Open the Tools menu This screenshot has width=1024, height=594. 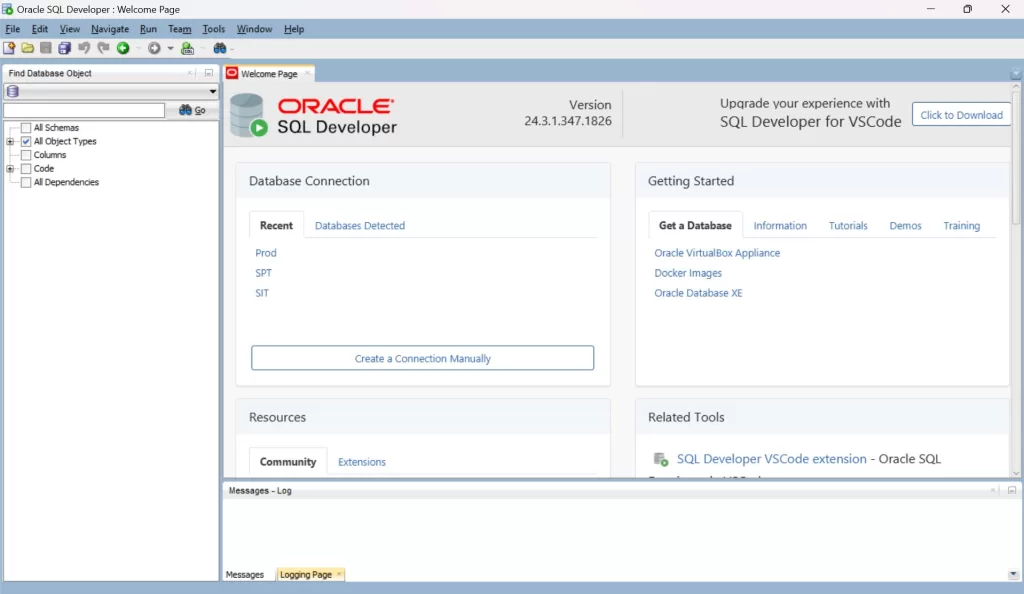(213, 29)
